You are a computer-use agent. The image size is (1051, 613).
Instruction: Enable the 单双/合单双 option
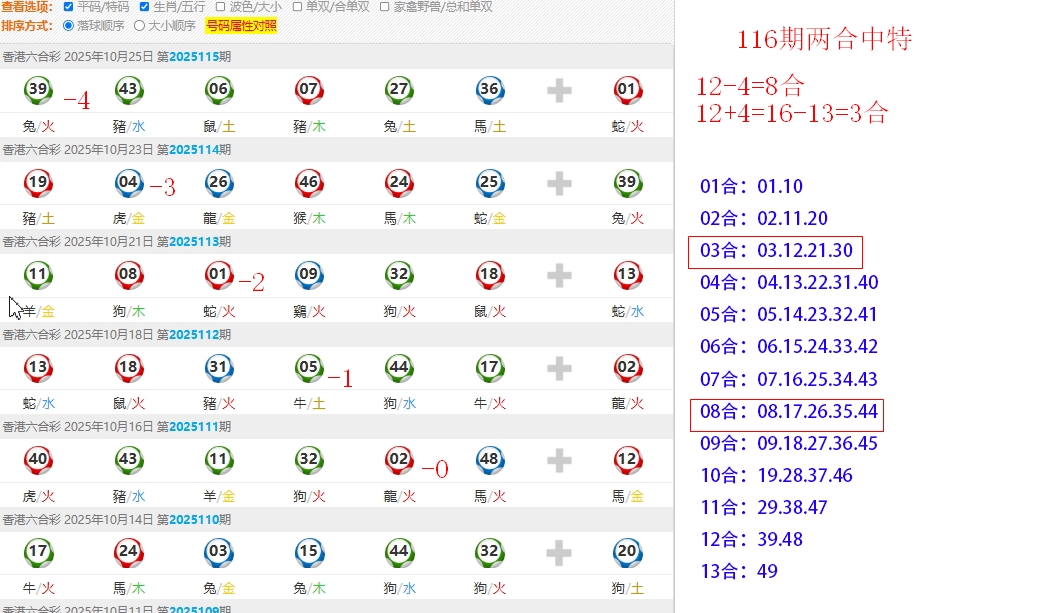click(x=298, y=7)
